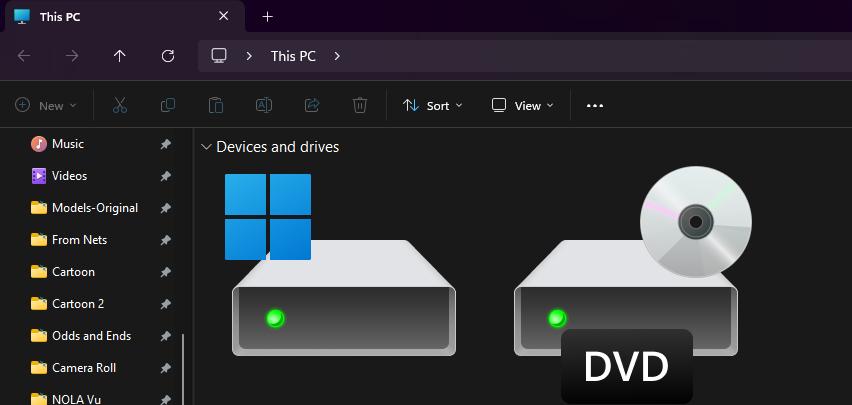
Task: Click pin icon next to Camera Roll
Action: (166, 368)
